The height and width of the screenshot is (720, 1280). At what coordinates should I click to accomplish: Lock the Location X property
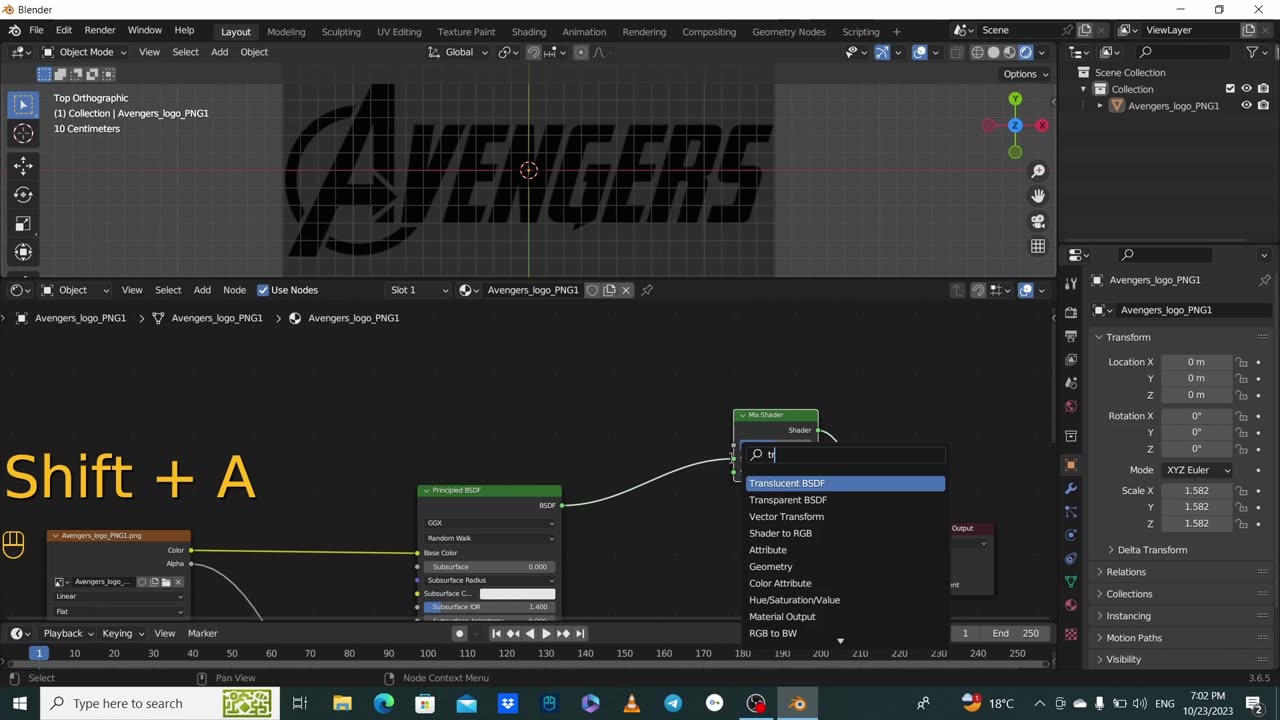click(1241, 362)
